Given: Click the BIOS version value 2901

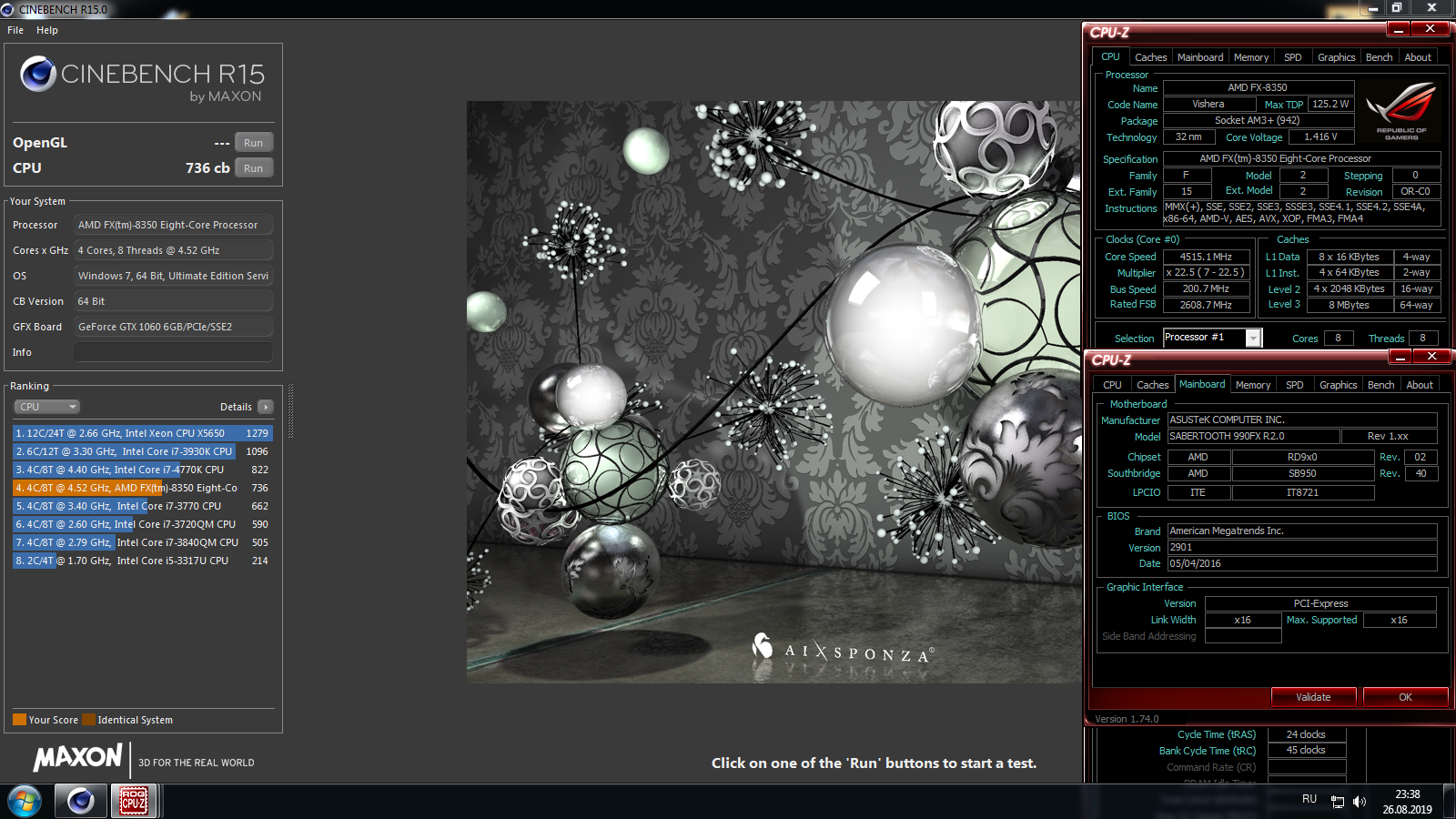Looking at the screenshot, I should (x=1302, y=548).
